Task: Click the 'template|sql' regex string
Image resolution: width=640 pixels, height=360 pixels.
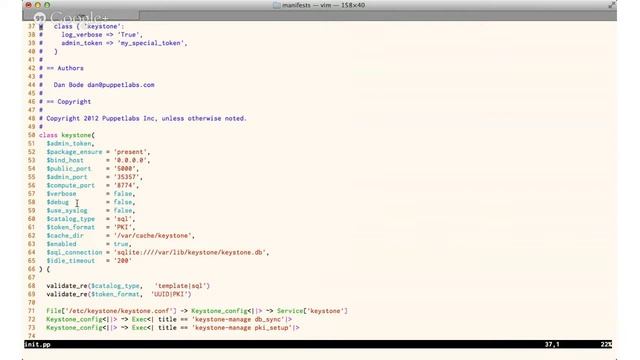Action: click(x=182, y=286)
